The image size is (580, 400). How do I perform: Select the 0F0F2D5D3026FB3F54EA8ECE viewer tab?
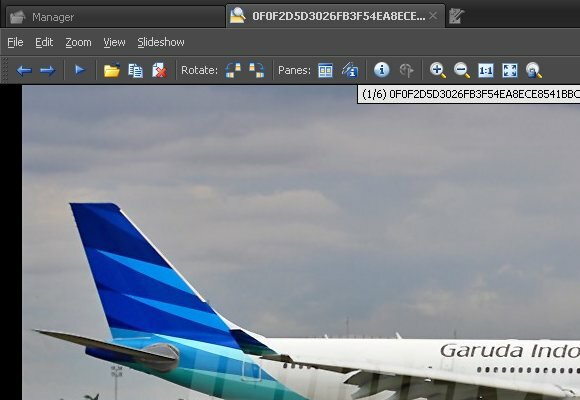(335, 16)
